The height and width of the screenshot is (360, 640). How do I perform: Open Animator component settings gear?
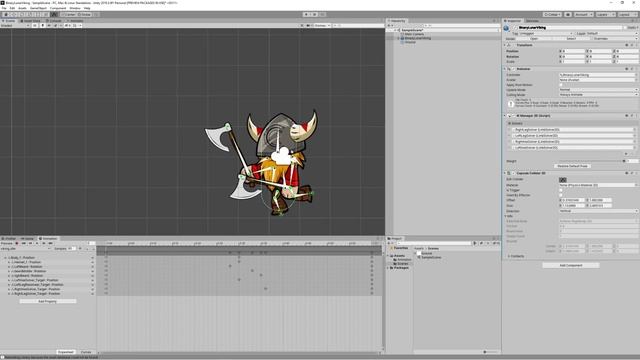[636, 69]
